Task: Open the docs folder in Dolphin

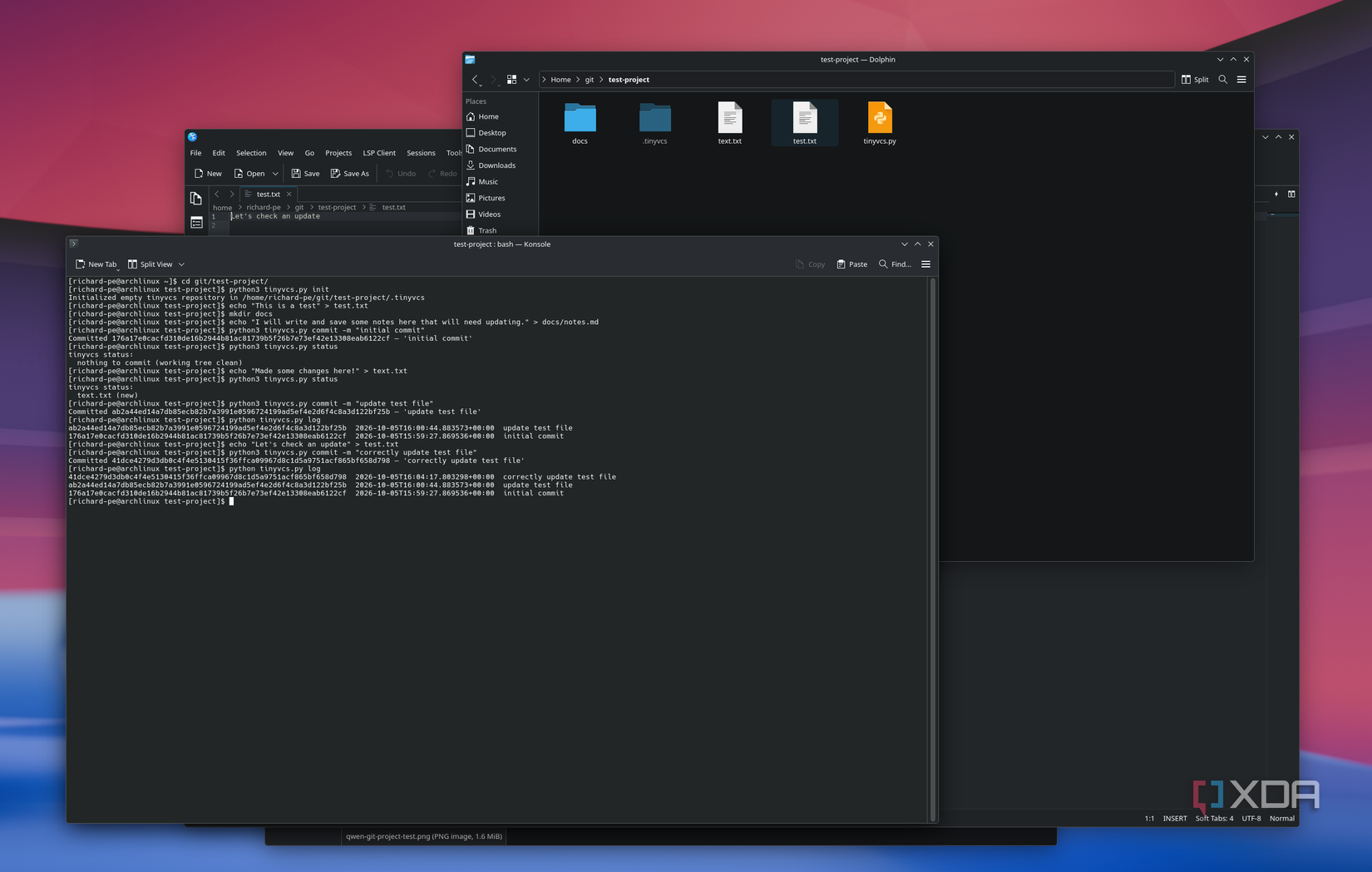Action: (x=580, y=123)
